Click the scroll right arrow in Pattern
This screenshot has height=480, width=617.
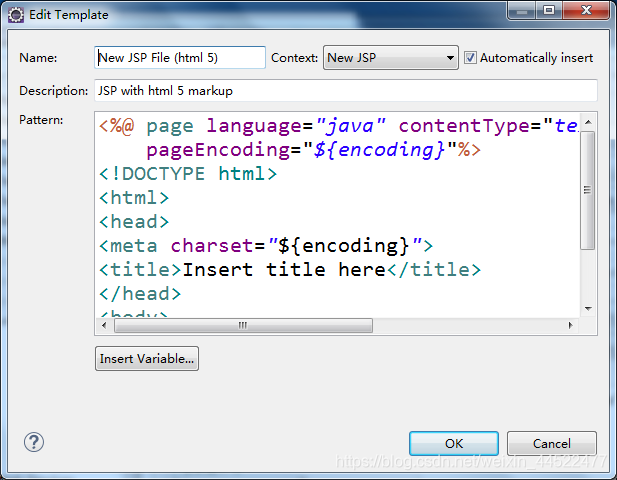(571, 325)
